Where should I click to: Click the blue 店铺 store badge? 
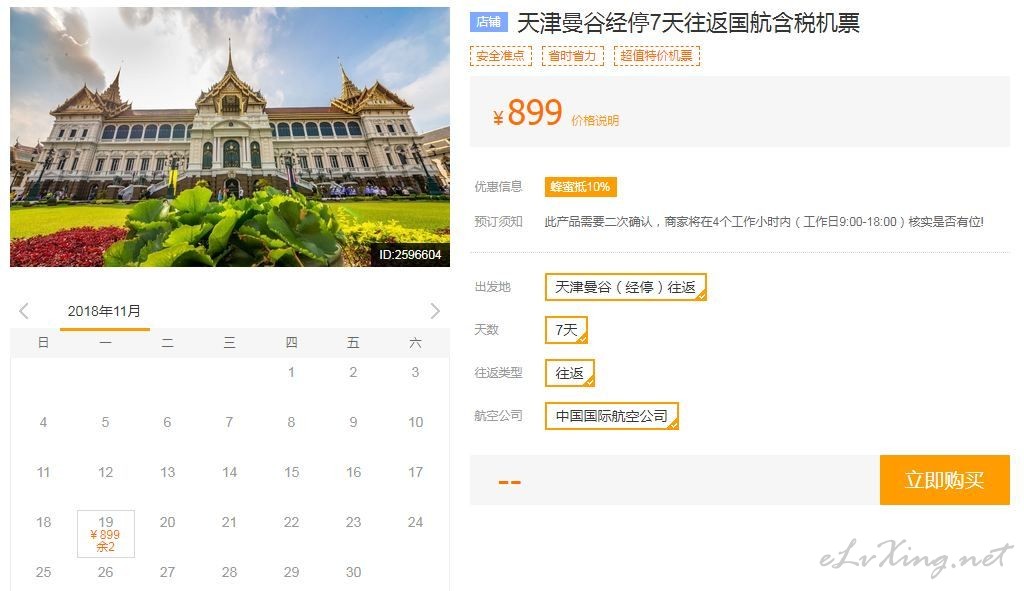point(488,22)
